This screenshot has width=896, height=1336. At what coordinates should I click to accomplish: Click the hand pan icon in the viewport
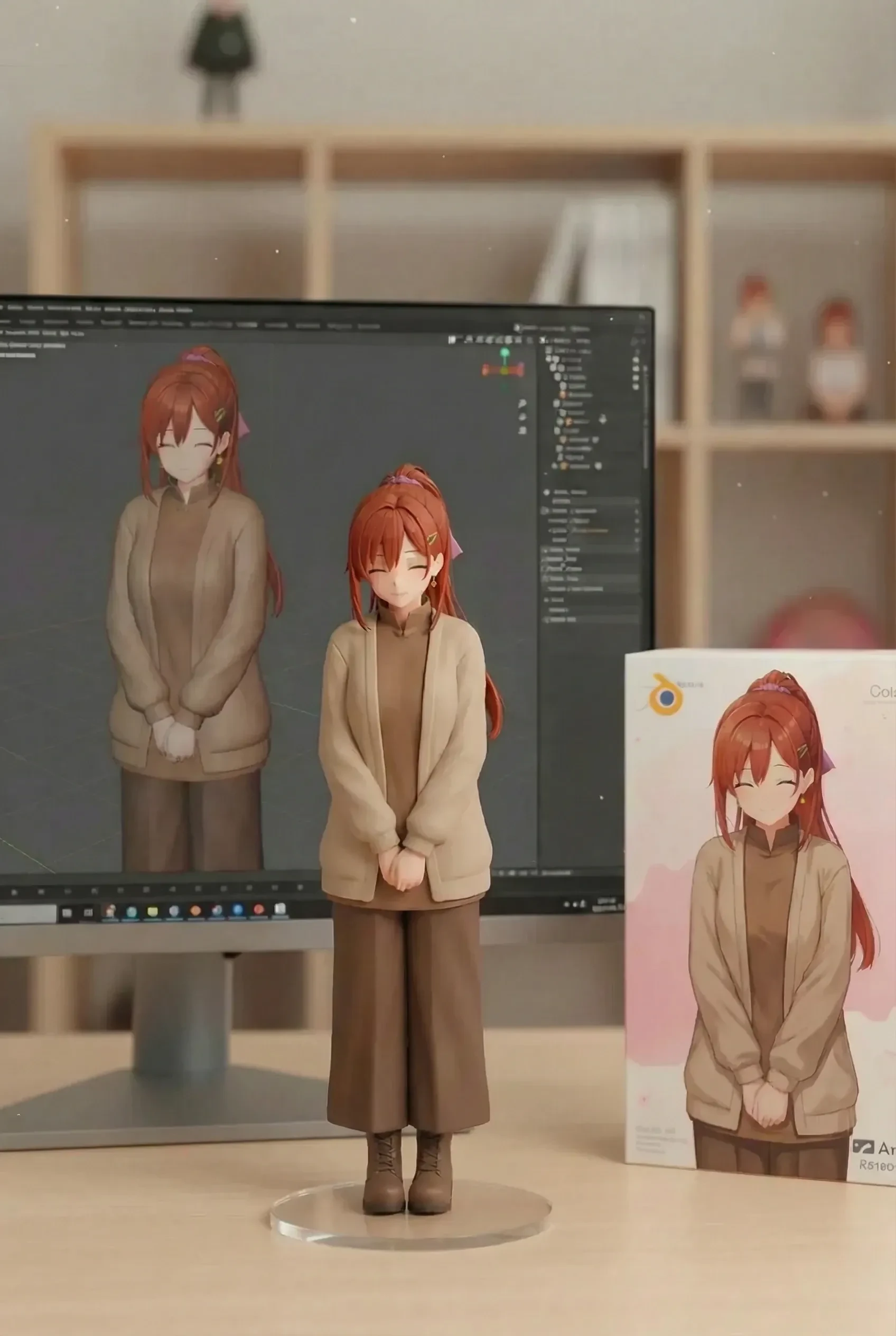click(522, 418)
